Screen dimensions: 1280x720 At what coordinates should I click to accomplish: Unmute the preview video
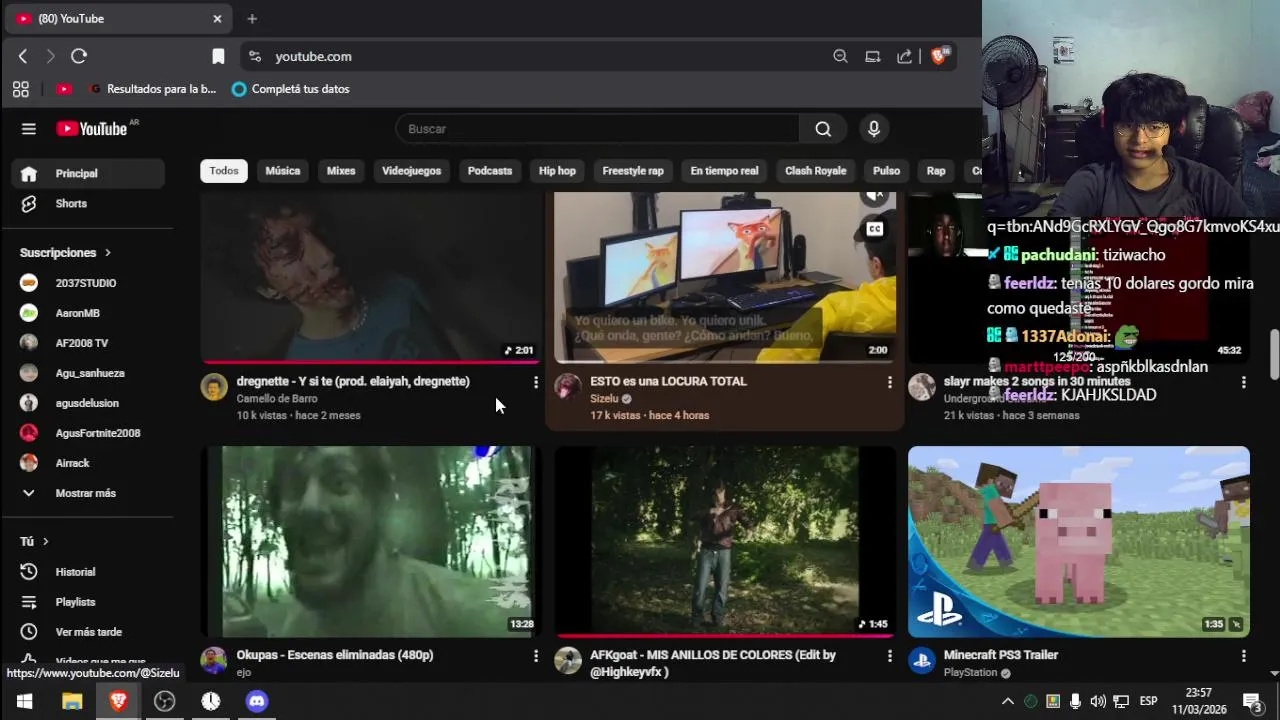point(875,196)
